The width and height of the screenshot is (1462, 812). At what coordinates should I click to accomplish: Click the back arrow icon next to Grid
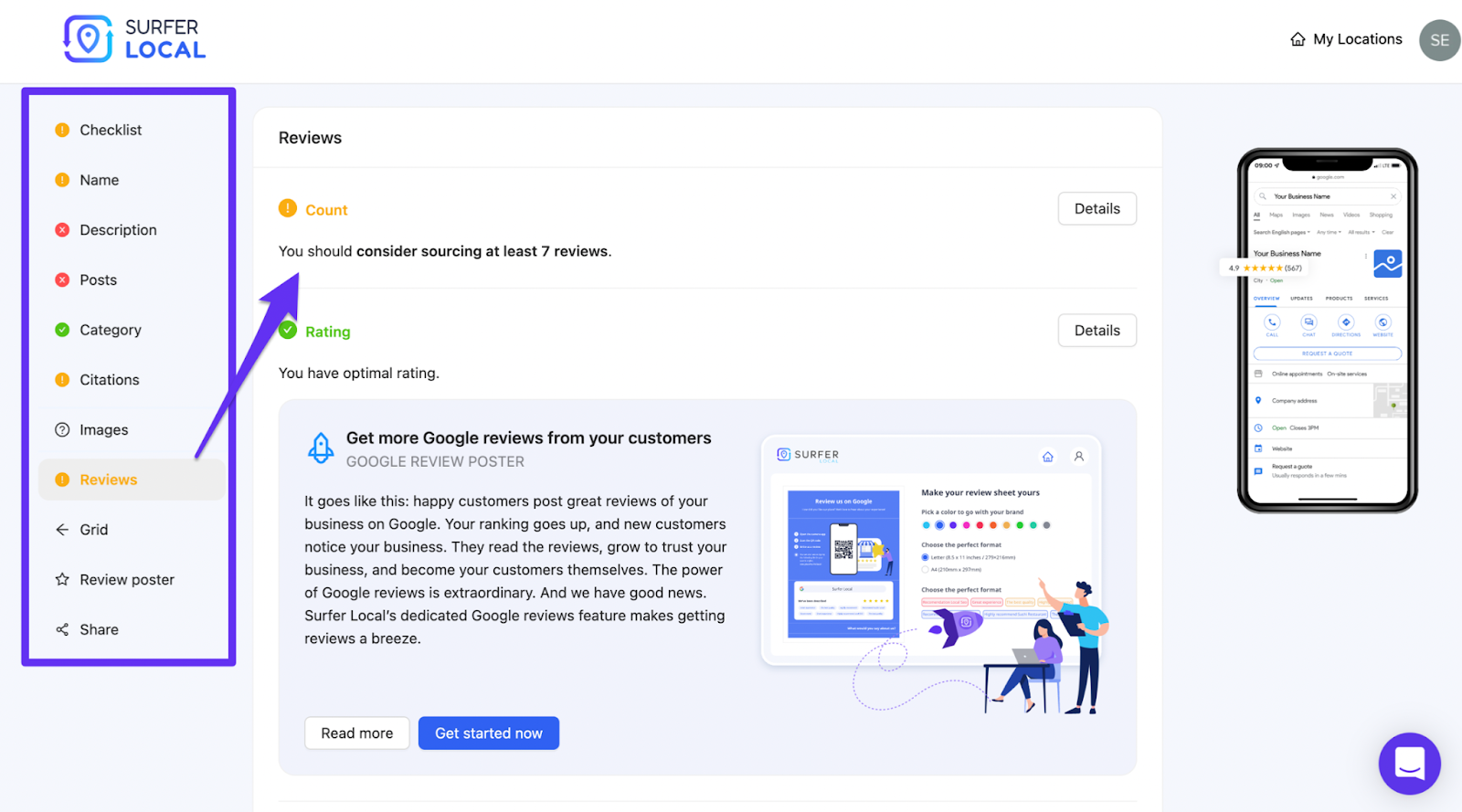[x=62, y=530]
